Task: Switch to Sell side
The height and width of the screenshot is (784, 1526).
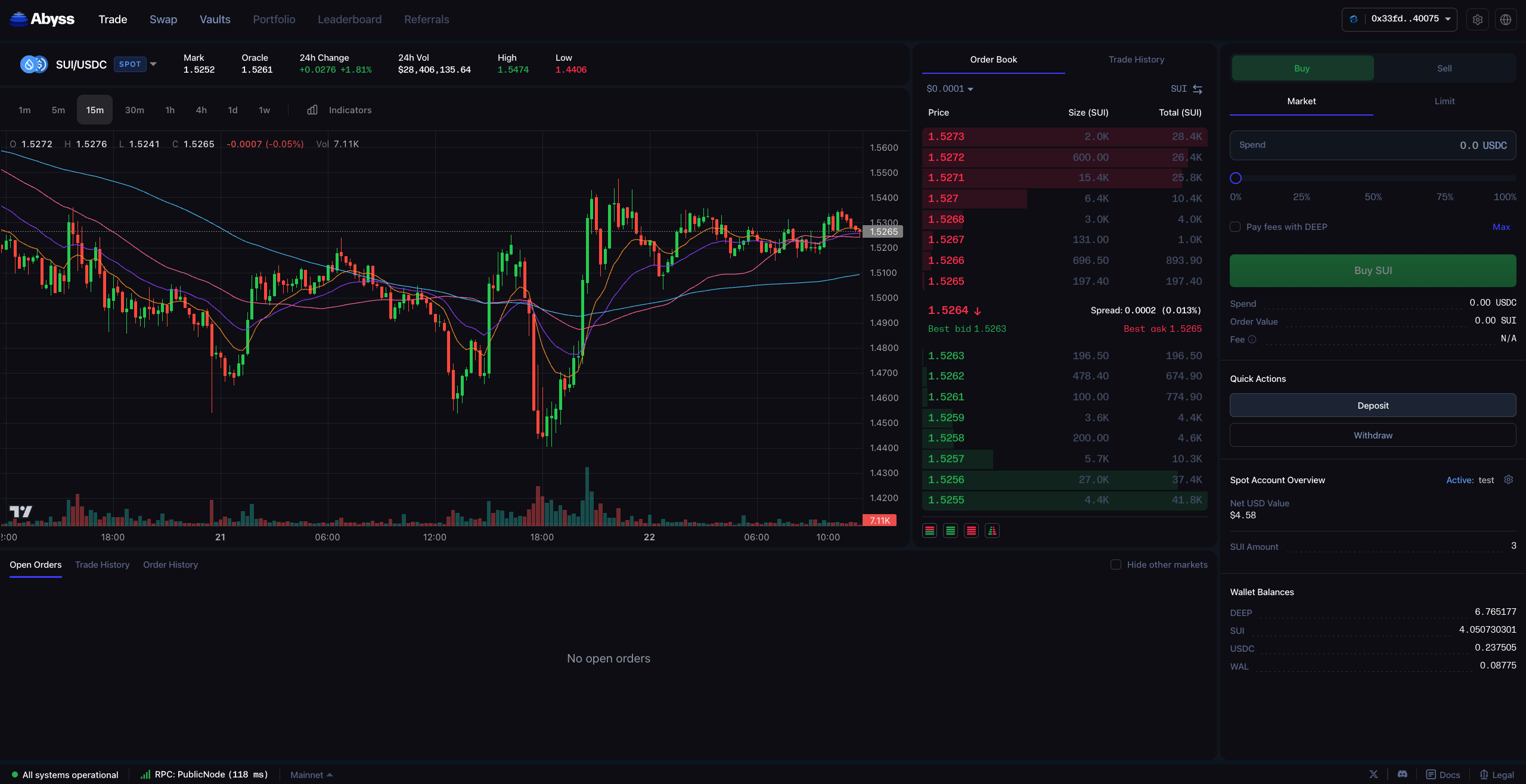Action: click(x=1444, y=69)
